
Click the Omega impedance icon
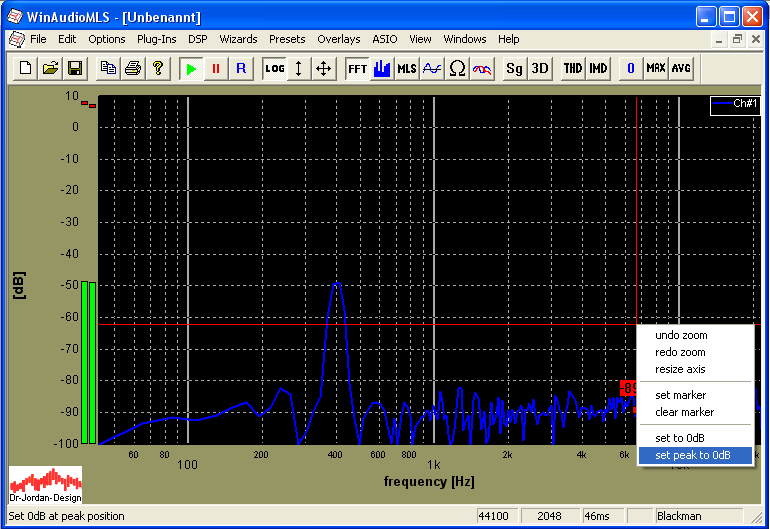[457, 68]
